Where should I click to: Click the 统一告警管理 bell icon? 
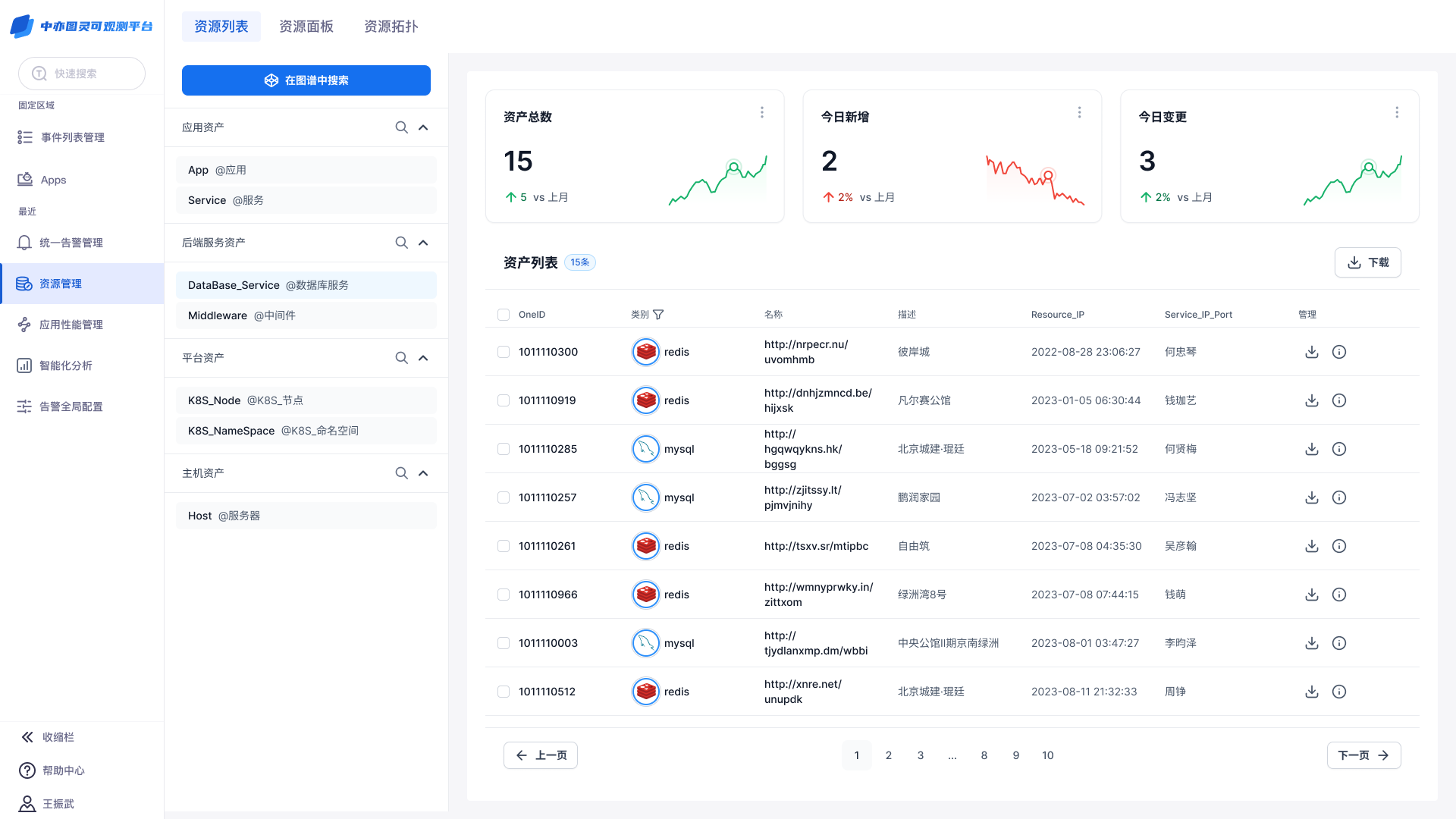pyautogui.click(x=24, y=243)
